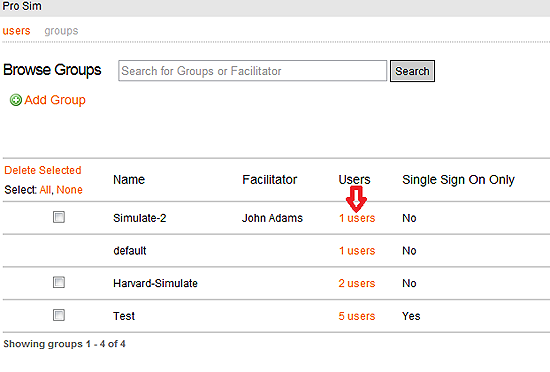Tick the Simulate-2 group checkbox
This screenshot has height=372, width=550.
(x=59, y=217)
